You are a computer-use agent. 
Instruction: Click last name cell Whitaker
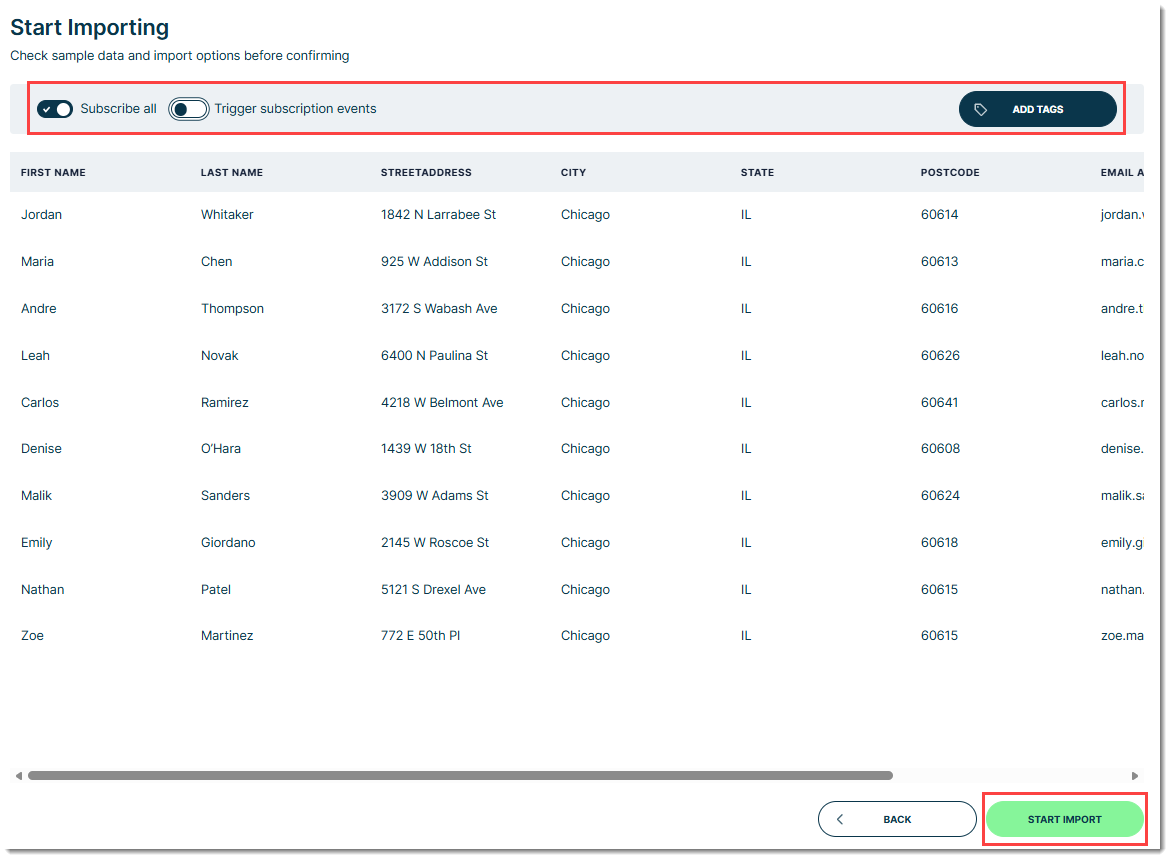[227, 214]
